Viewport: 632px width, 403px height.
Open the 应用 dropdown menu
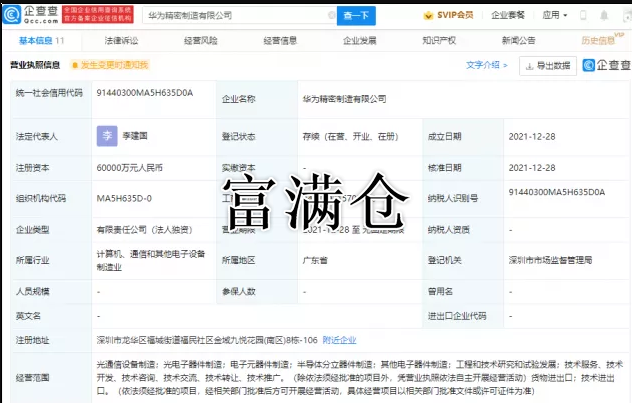click(555, 15)
